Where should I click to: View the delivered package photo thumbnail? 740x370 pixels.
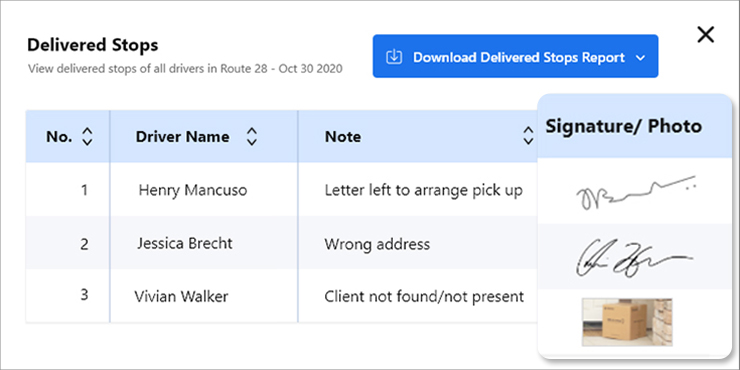[627, 322]
